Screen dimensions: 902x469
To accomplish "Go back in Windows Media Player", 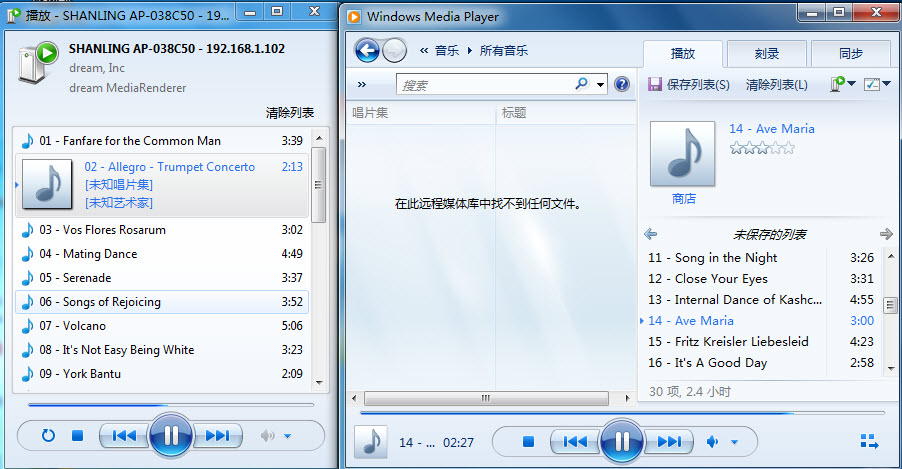I will click(367, 51).
